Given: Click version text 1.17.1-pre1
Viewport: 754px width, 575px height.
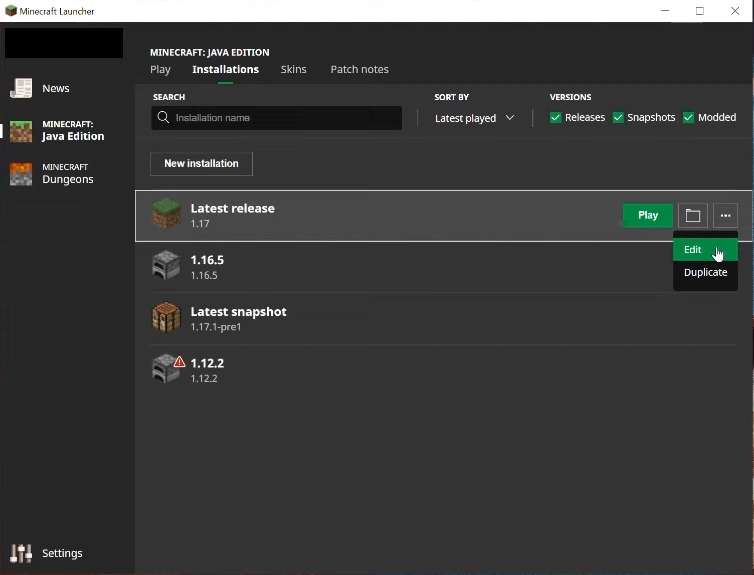Looking at the screenshot, I should (x=216, y=327).
